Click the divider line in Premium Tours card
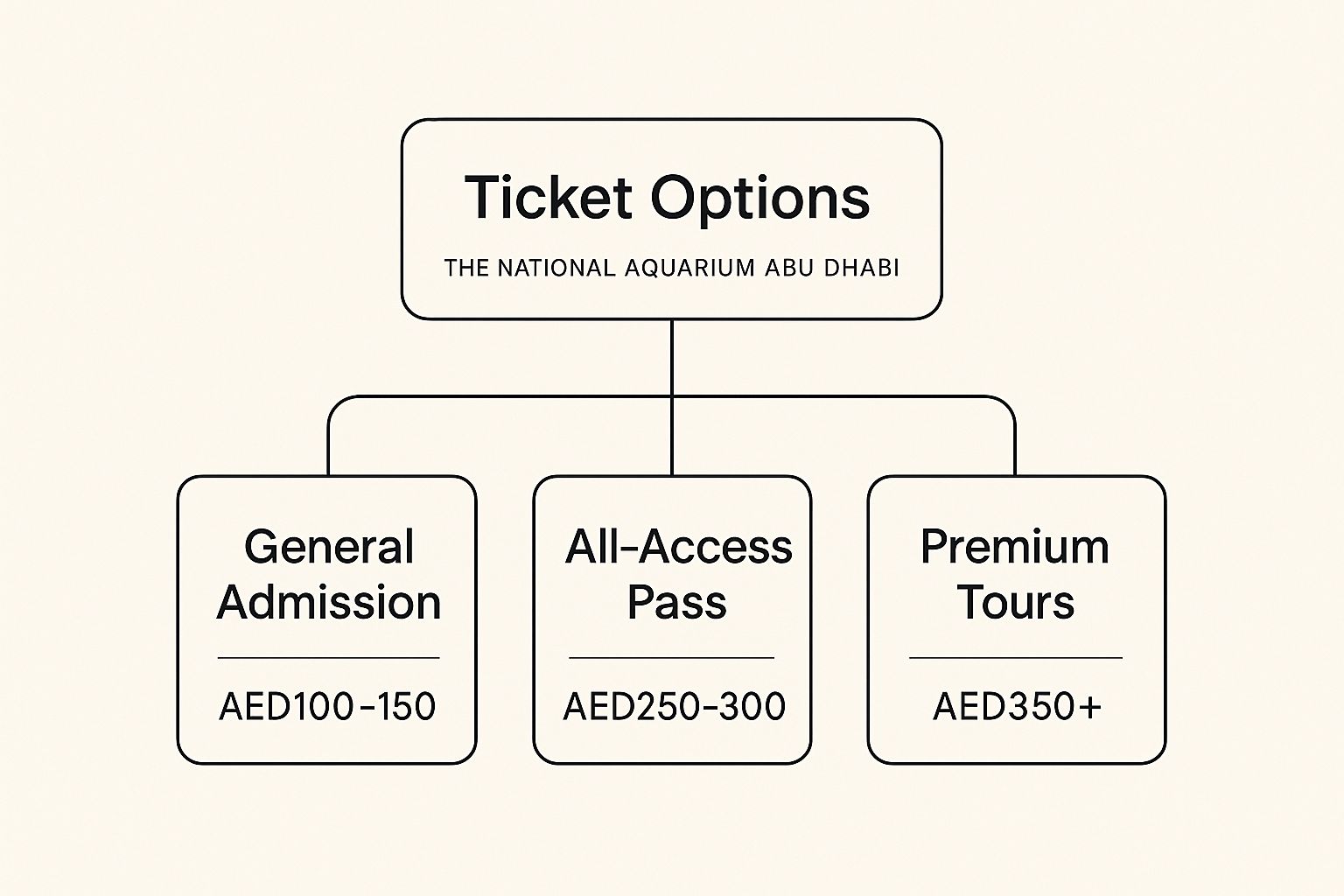 tap(1015, 657)
